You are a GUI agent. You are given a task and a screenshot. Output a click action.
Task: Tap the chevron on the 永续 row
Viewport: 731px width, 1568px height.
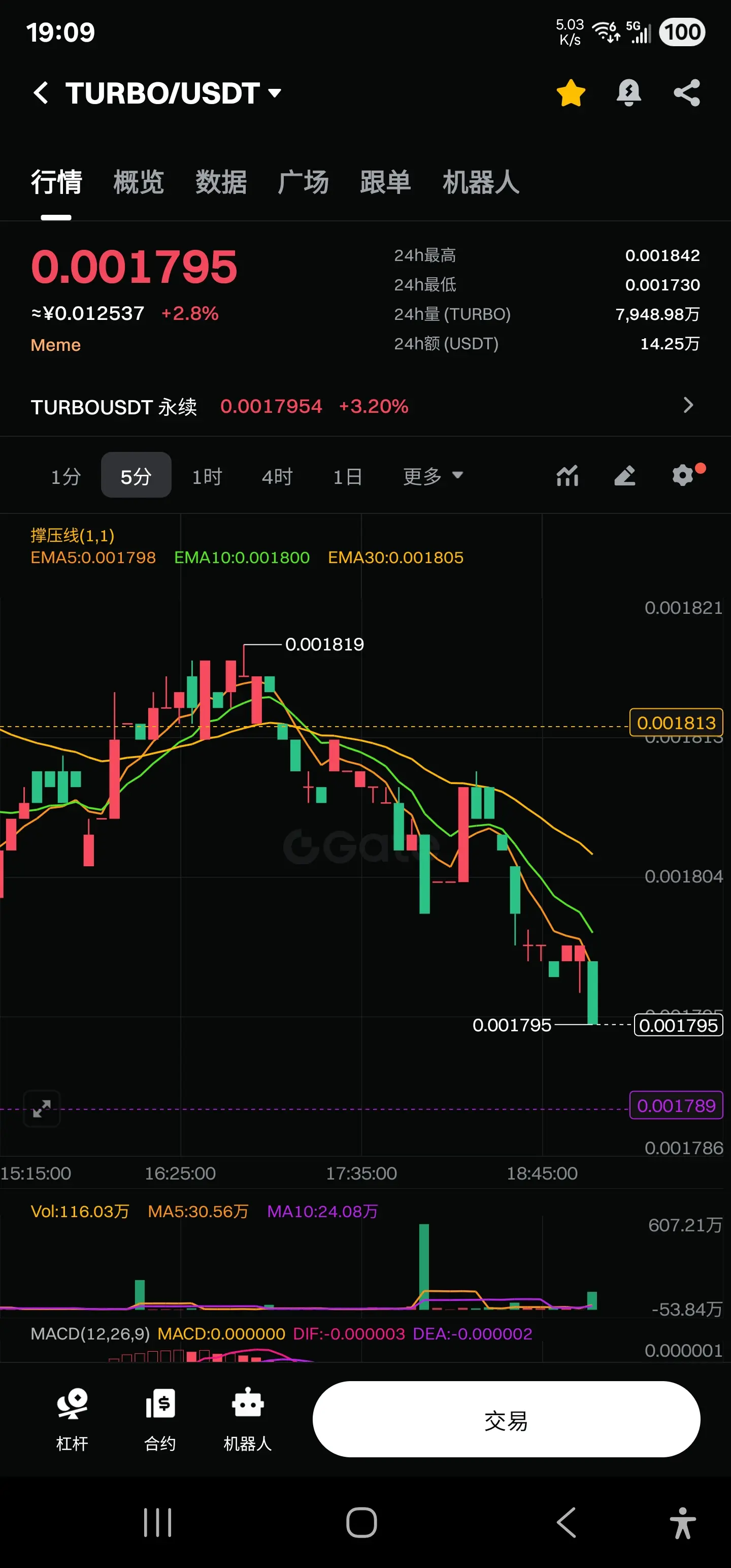point(688,405)
